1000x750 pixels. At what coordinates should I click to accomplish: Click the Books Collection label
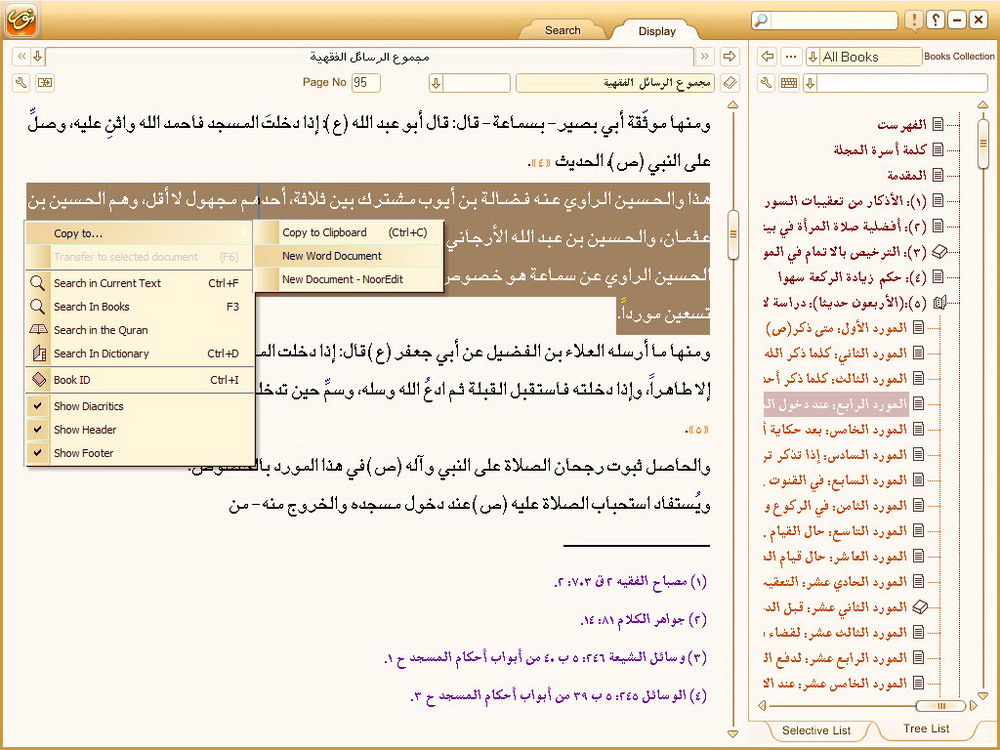(x=959, y=56)
